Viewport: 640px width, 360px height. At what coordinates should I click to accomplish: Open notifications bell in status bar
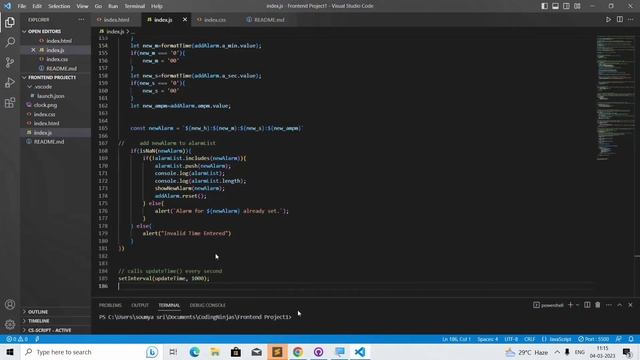[x=631, y=339]
